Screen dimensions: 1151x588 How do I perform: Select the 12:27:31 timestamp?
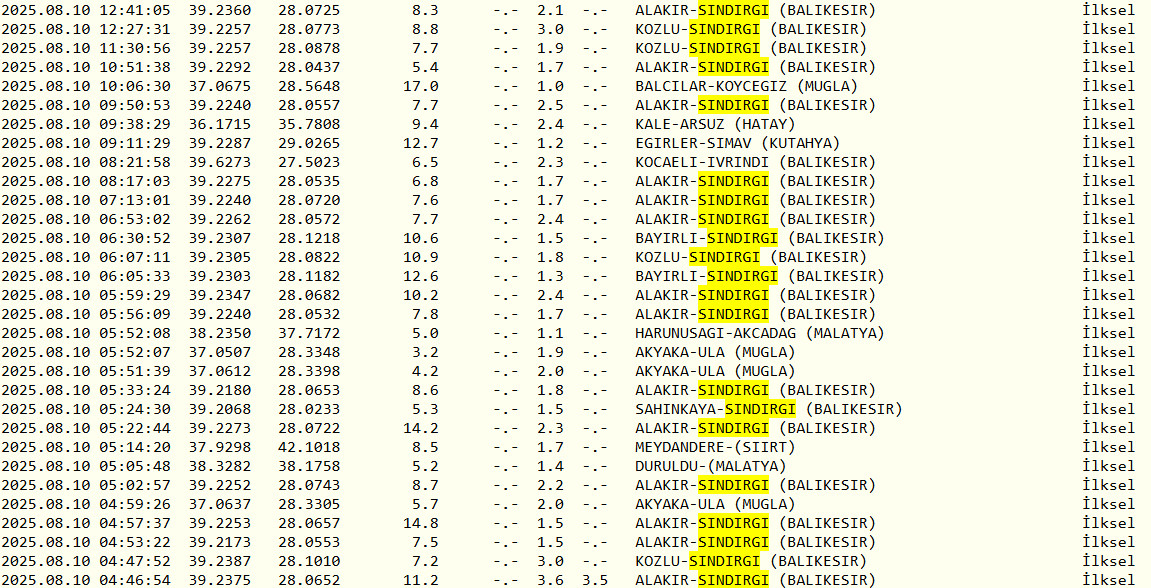click(x=134, y=30)
